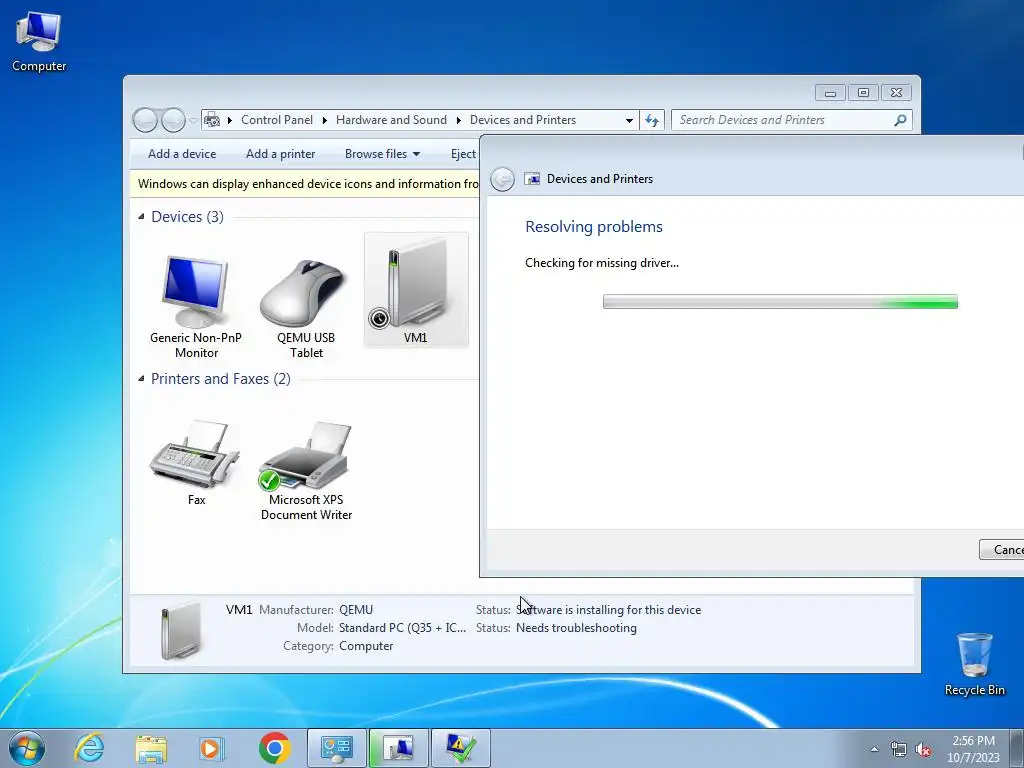
Task: Select the QEMU USB Tablet device
Action: pyautogui.click(x=306, y=308)
